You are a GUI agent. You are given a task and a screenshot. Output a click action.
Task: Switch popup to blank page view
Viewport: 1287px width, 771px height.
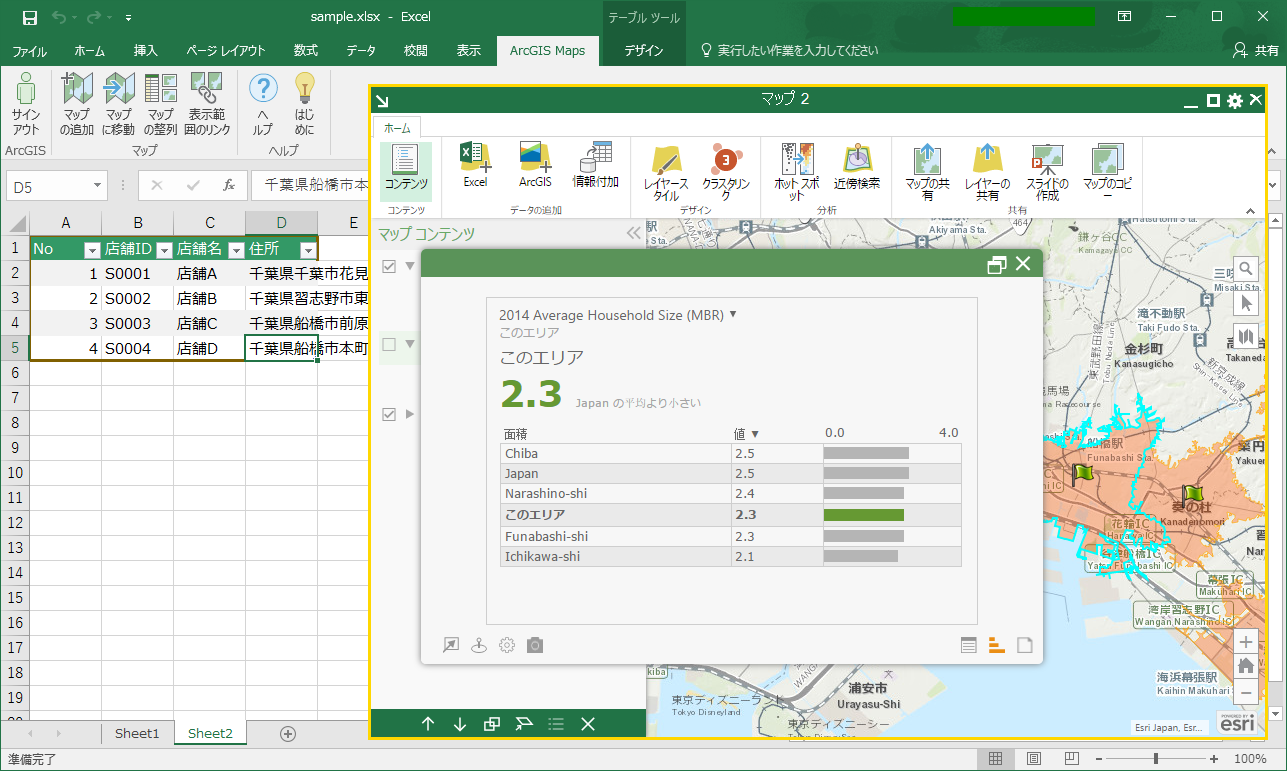click(x=1024, y=645)
